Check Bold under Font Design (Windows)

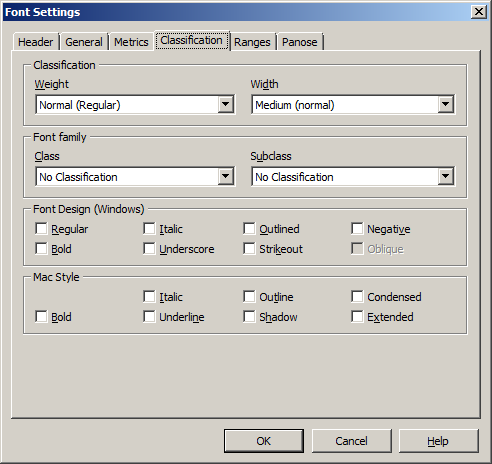click(41, 249)
